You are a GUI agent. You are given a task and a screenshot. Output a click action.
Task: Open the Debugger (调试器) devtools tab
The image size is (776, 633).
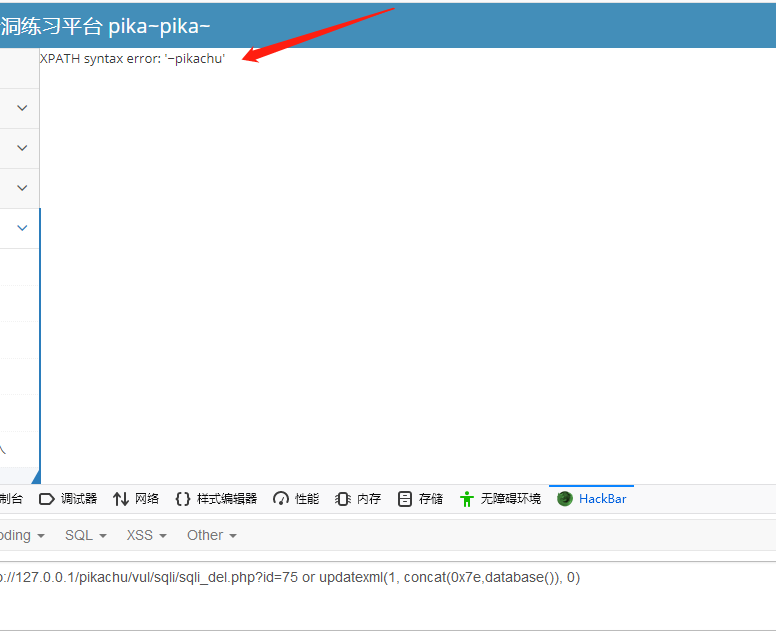pos(68,498)
